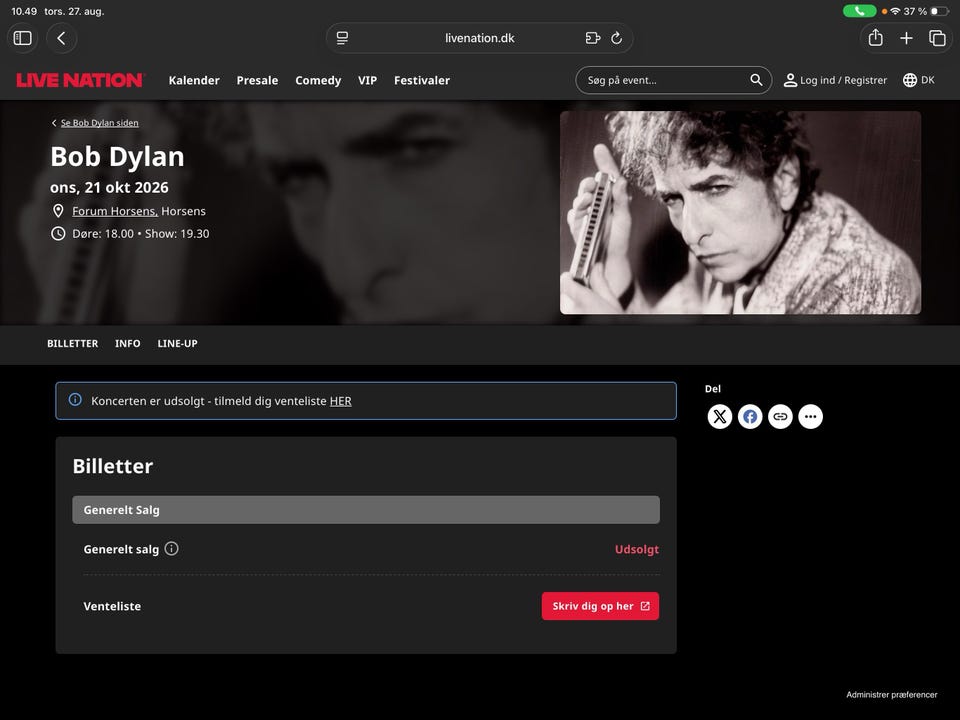
Task: Open more sharing options
Action: [x=811, y=417]
